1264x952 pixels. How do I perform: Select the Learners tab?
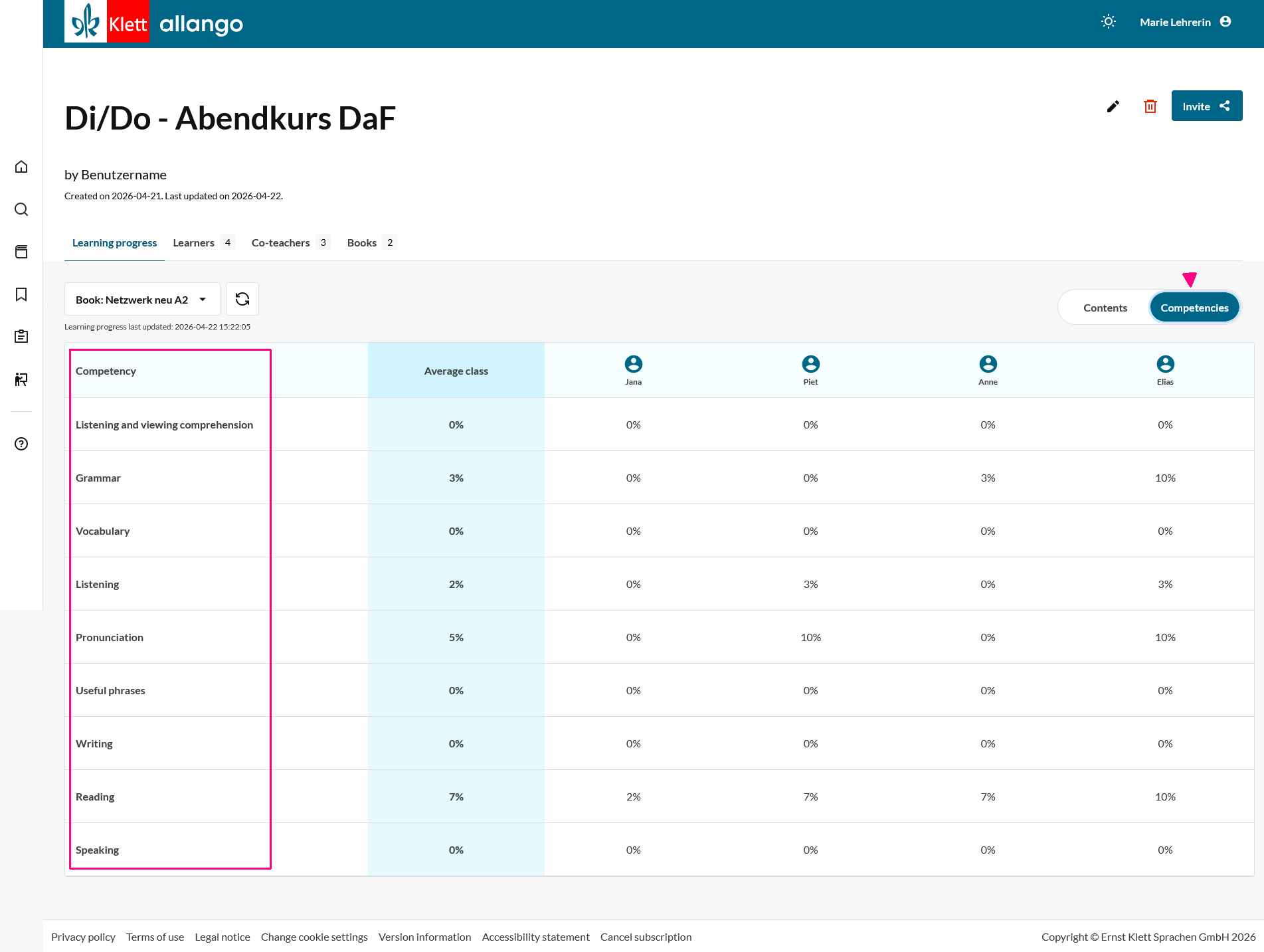click(x=204, y=243)
